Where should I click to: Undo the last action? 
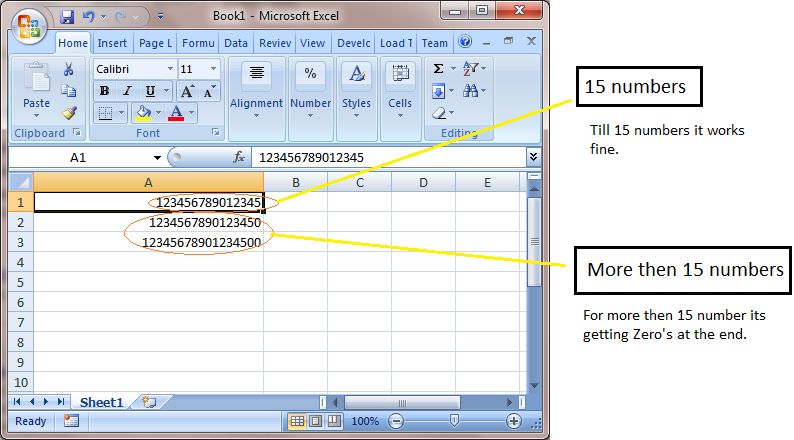click(x=89, y=17)
